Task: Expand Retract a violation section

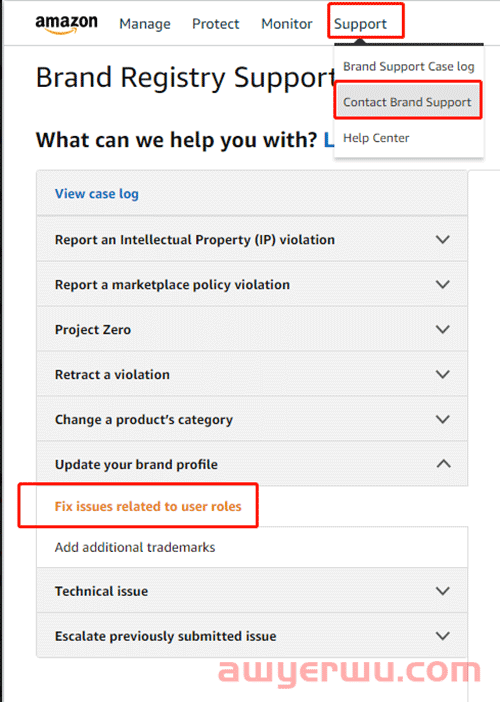Action: pos(252,374)
